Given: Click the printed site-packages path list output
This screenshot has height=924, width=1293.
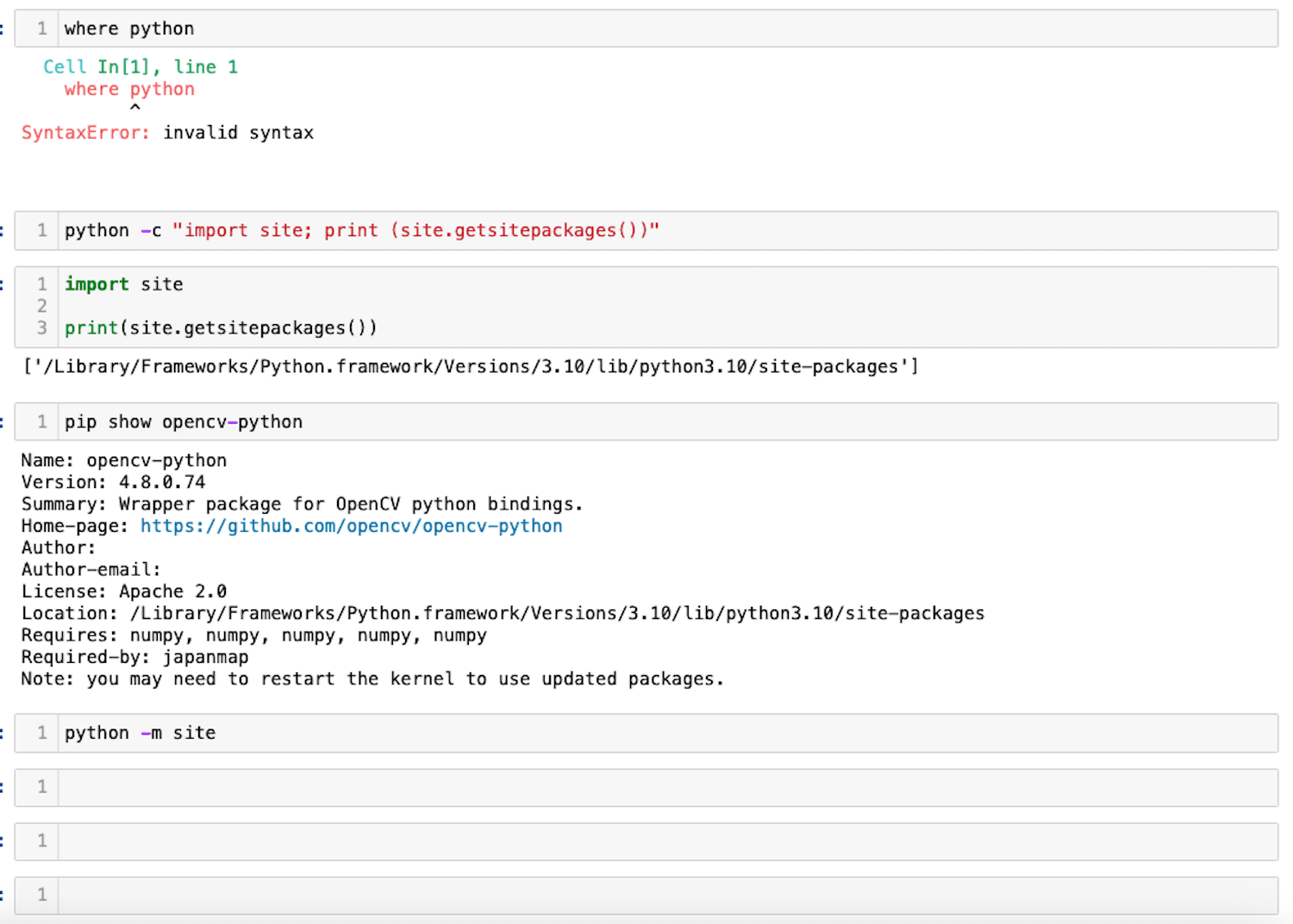Looking at the screenshot, I should [x=470, y=367].
